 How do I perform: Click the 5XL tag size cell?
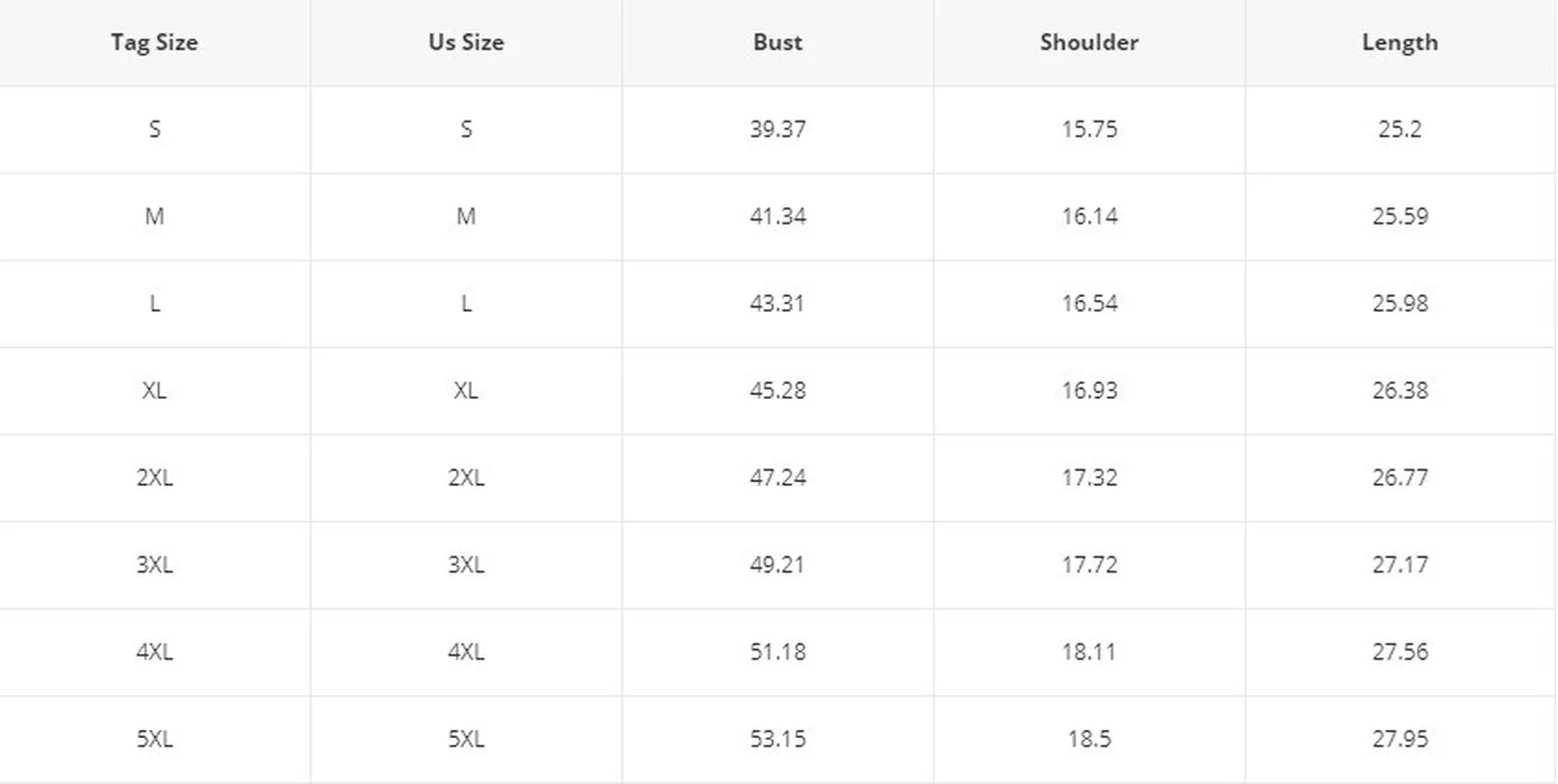tap(154, 739)
